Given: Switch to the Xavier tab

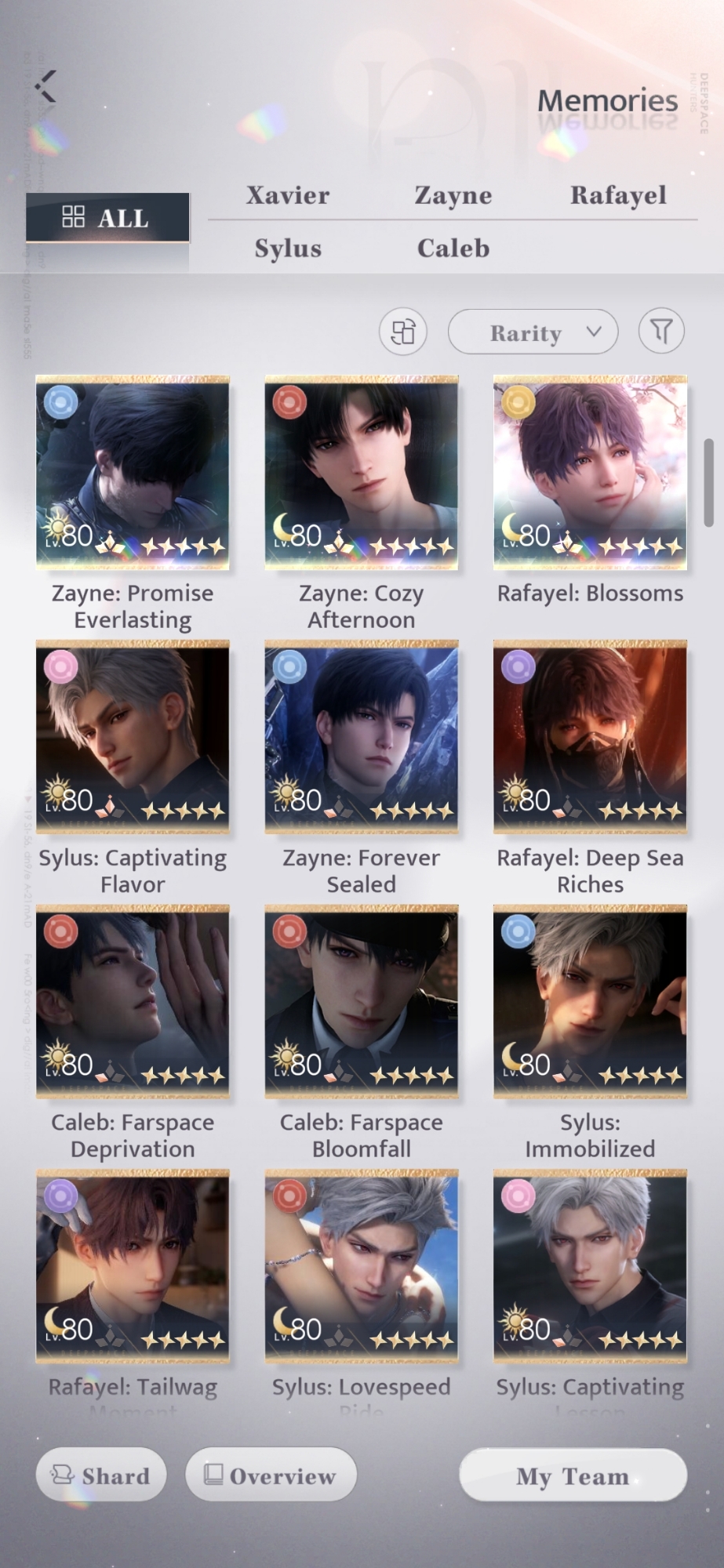Looking at the screenshot, I should pos(288,195).
